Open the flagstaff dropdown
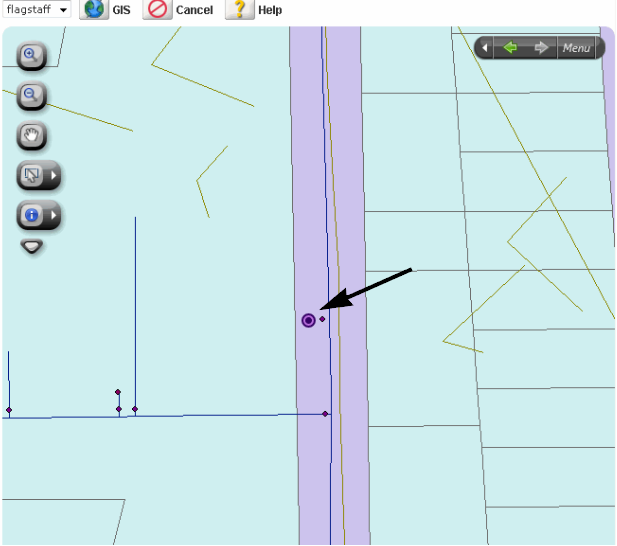 (x=37, y=10)
